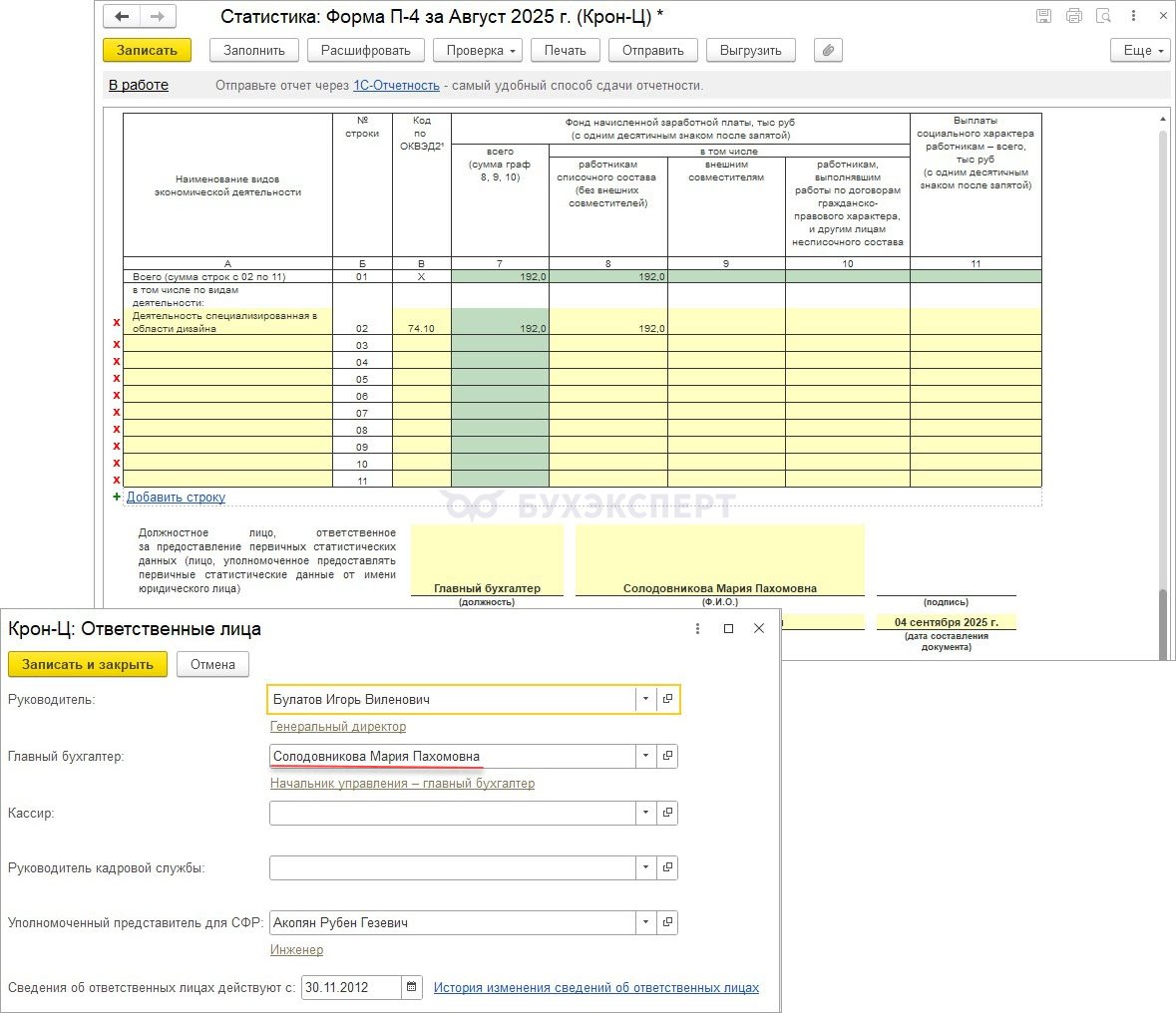1176x1013 pixels.
Task: Click the save diskette icon in title bar
Action: click(x=1043, y=16)
